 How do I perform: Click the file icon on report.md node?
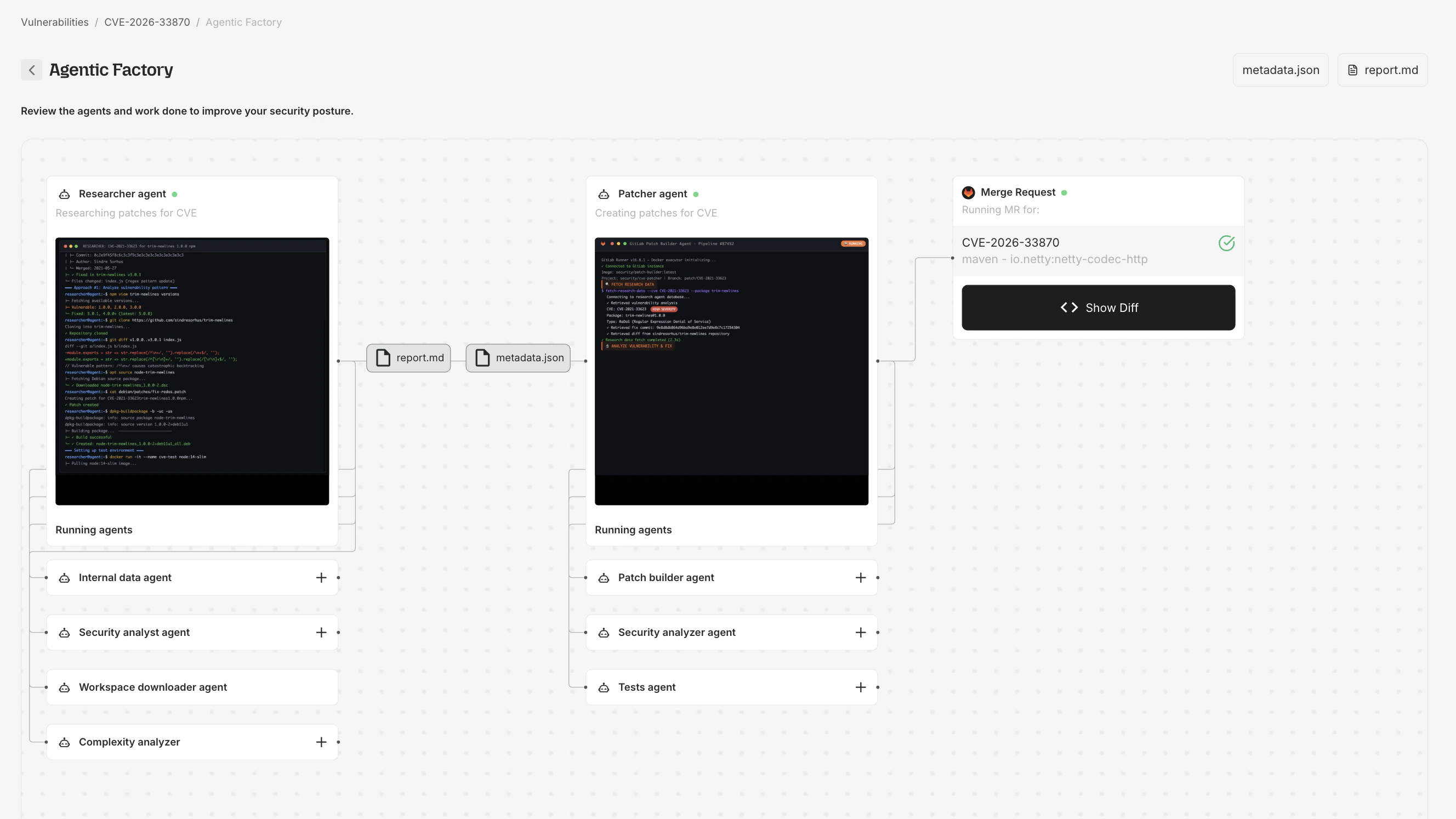coord(383,358)
